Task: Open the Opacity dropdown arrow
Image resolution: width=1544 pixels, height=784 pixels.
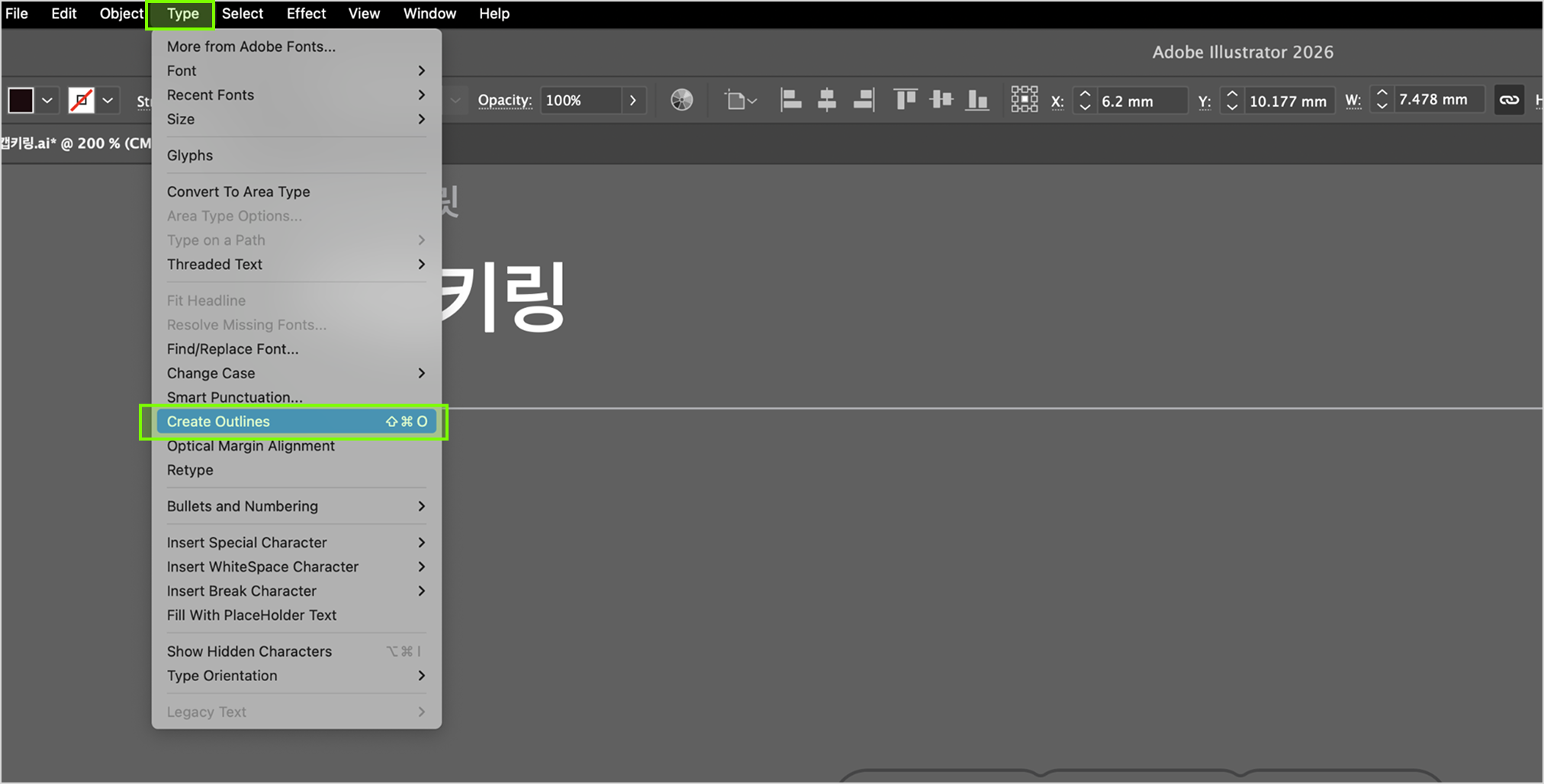Action: [632, 100]
